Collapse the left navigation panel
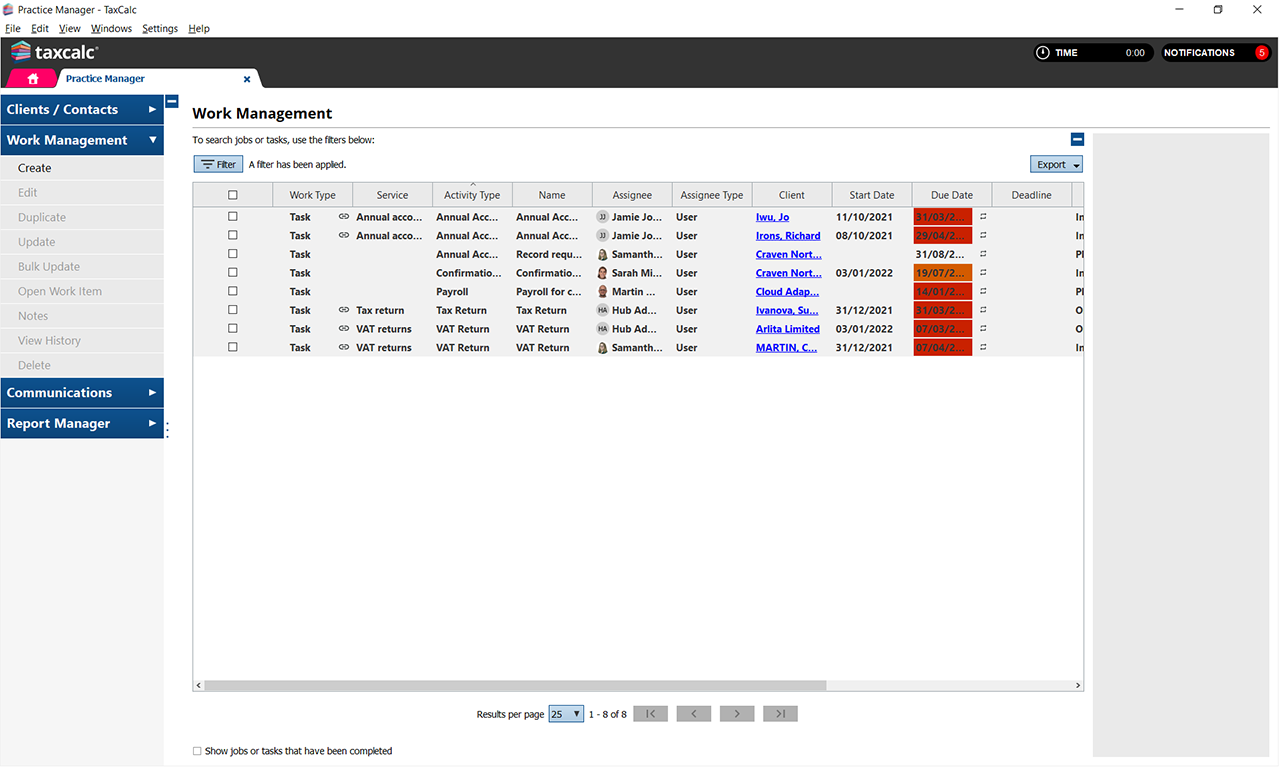Viewport: 1280px width, 768px height. (x=172, y=101)
